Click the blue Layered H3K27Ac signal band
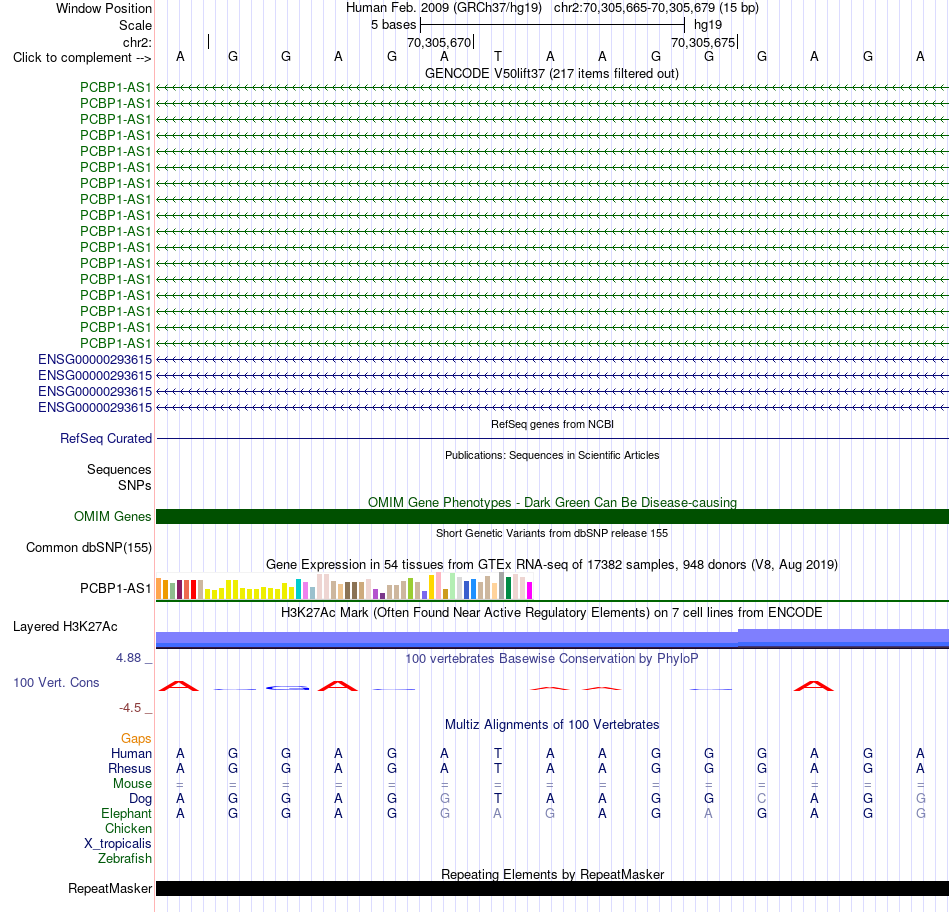Image resolution: width=950 pixels, height=912 pixels. (552, 639)
